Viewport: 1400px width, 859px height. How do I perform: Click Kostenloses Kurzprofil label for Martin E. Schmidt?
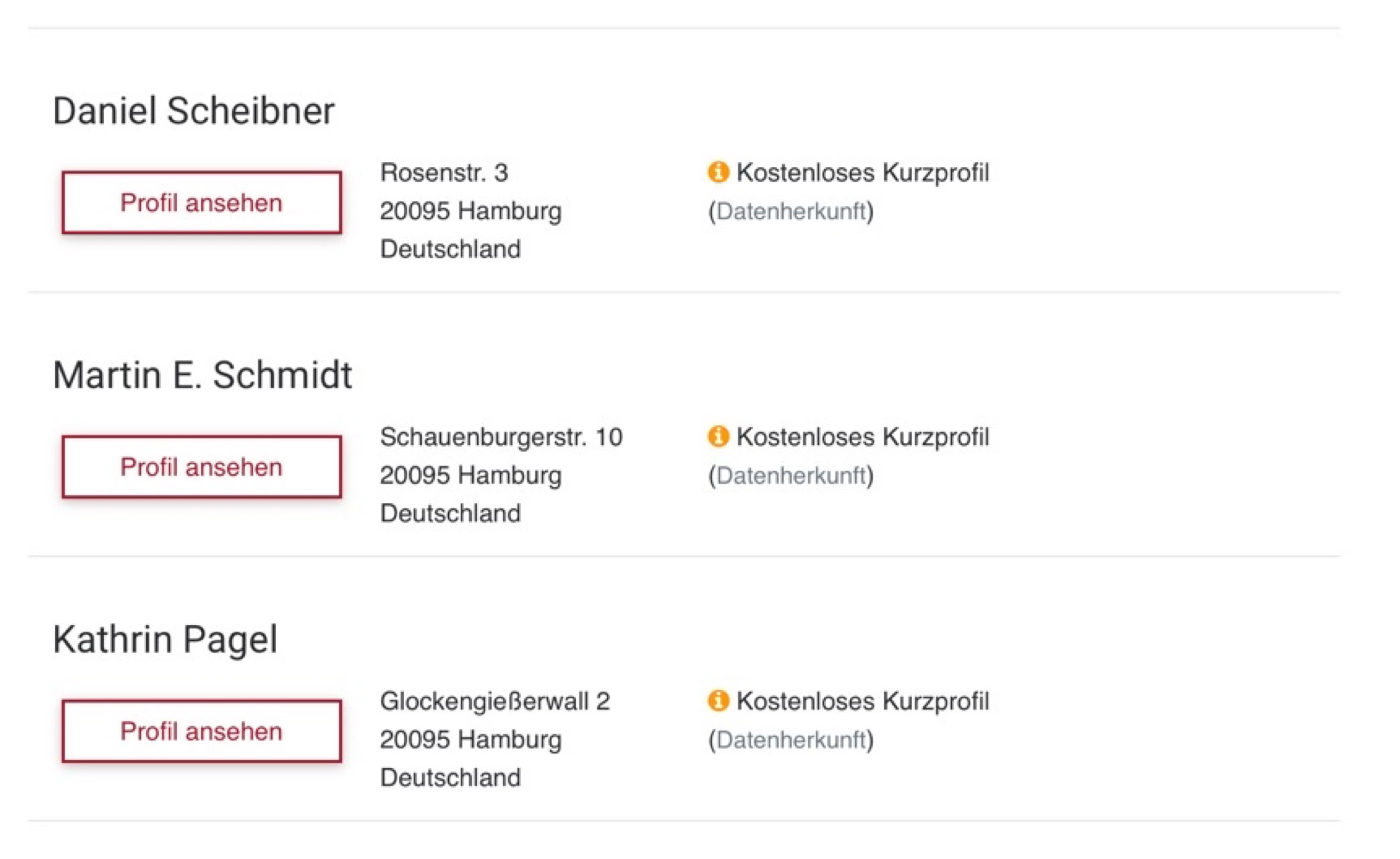pyautogui.click(x=863, y=437)
